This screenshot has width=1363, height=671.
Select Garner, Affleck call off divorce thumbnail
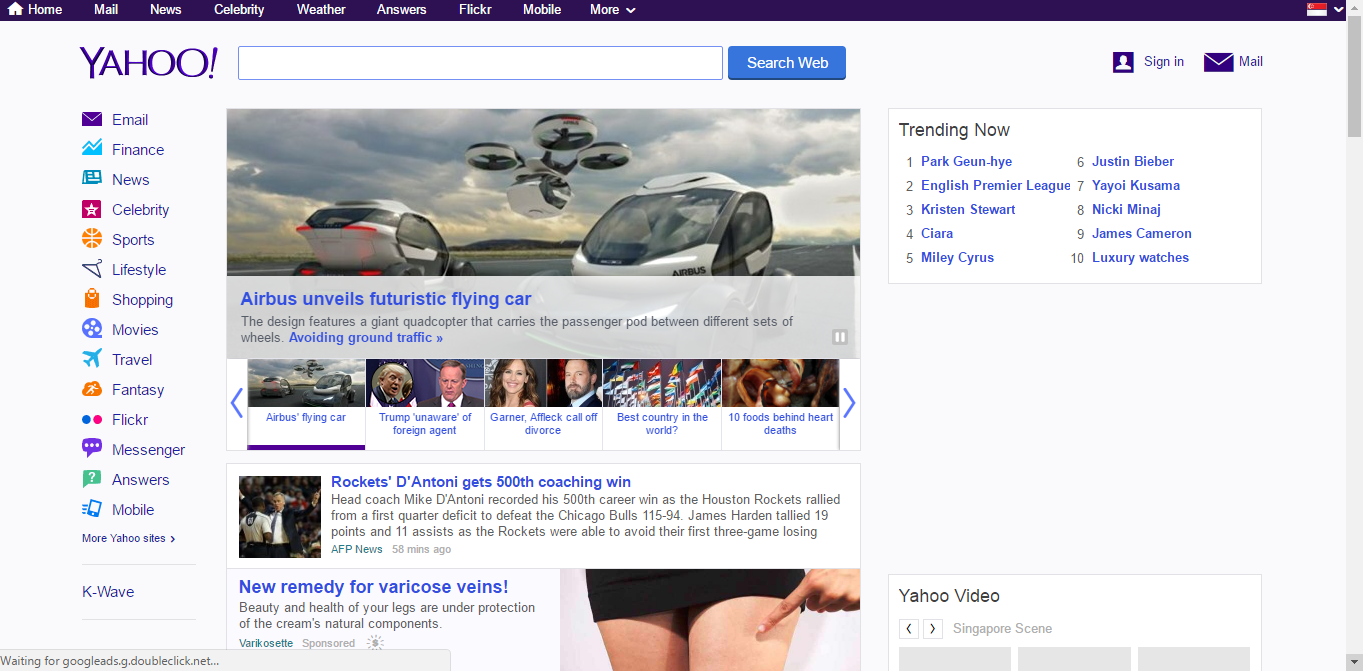(543, 404)
